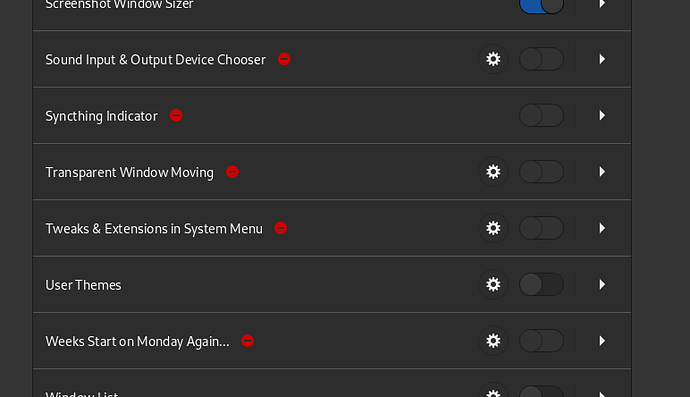Expand the Syncthing Indicator row arrow
The height and width of the screenshot is (397, 690).
pyautogui.click(x=602, y=115)
